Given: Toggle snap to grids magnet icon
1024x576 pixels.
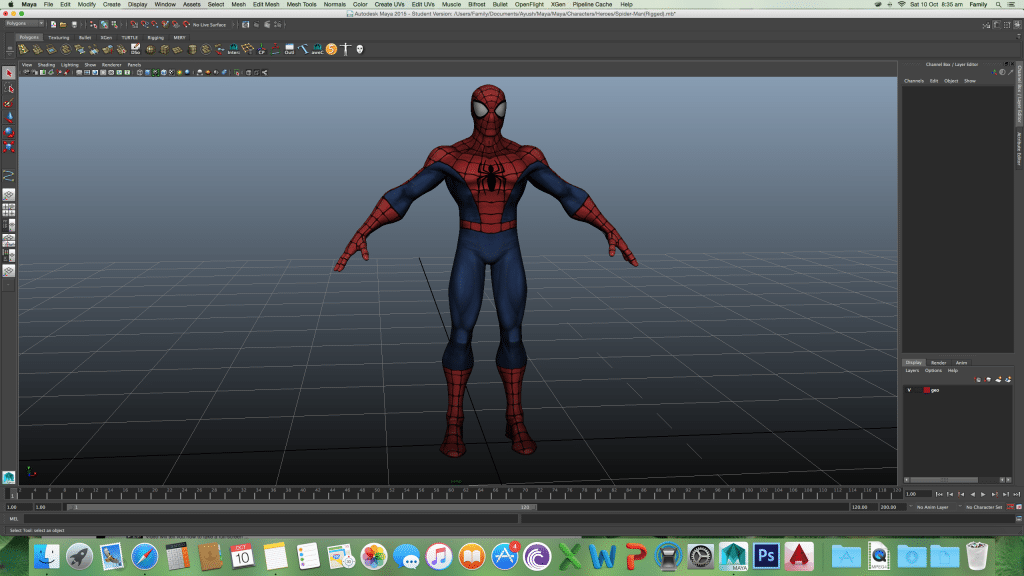Looking at the screenshot, I should [134, 24].
